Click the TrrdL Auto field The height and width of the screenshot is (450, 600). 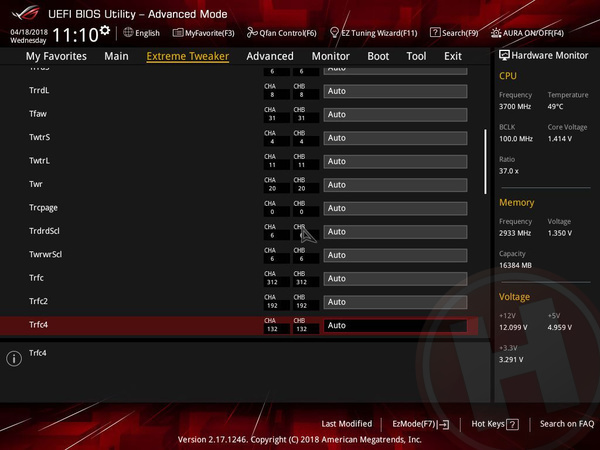[x=395, y=91]
